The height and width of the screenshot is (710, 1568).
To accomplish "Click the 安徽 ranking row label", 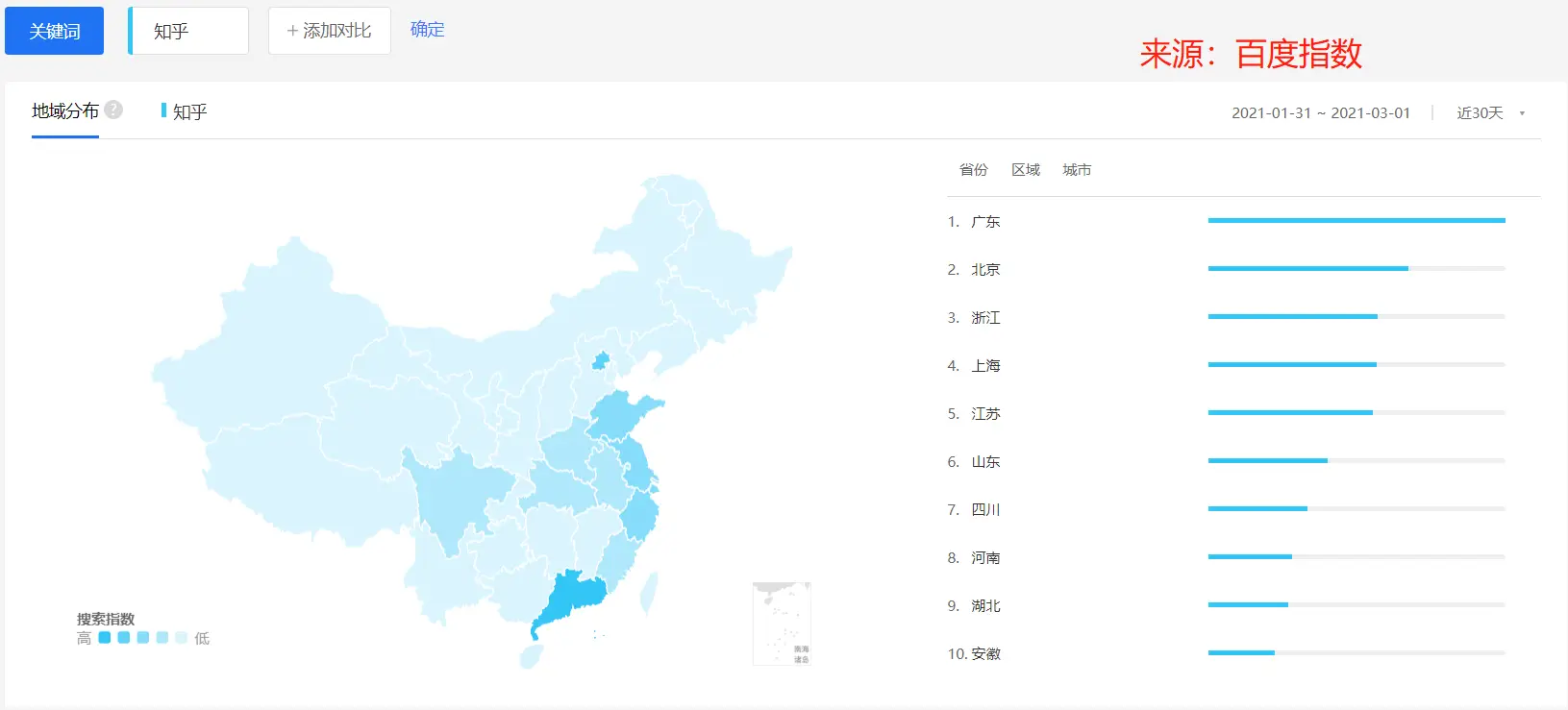I will 985,654.
